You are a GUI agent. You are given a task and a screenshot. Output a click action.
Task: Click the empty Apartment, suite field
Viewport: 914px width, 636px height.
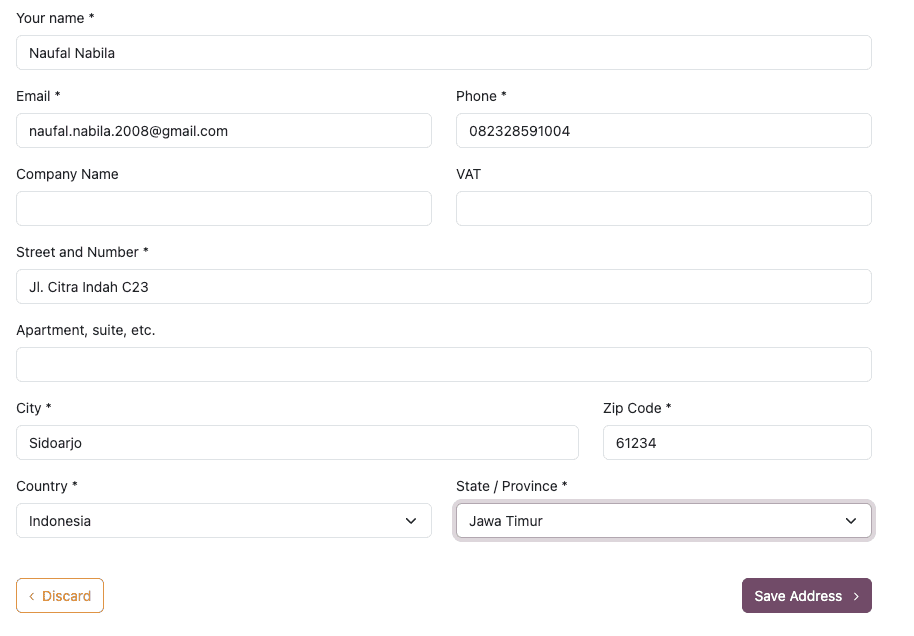pyautogui.click(x=443, y=365)
